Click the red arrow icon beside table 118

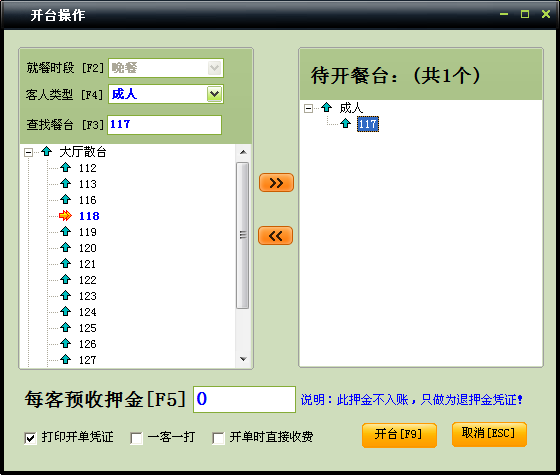tap(65, 216)
